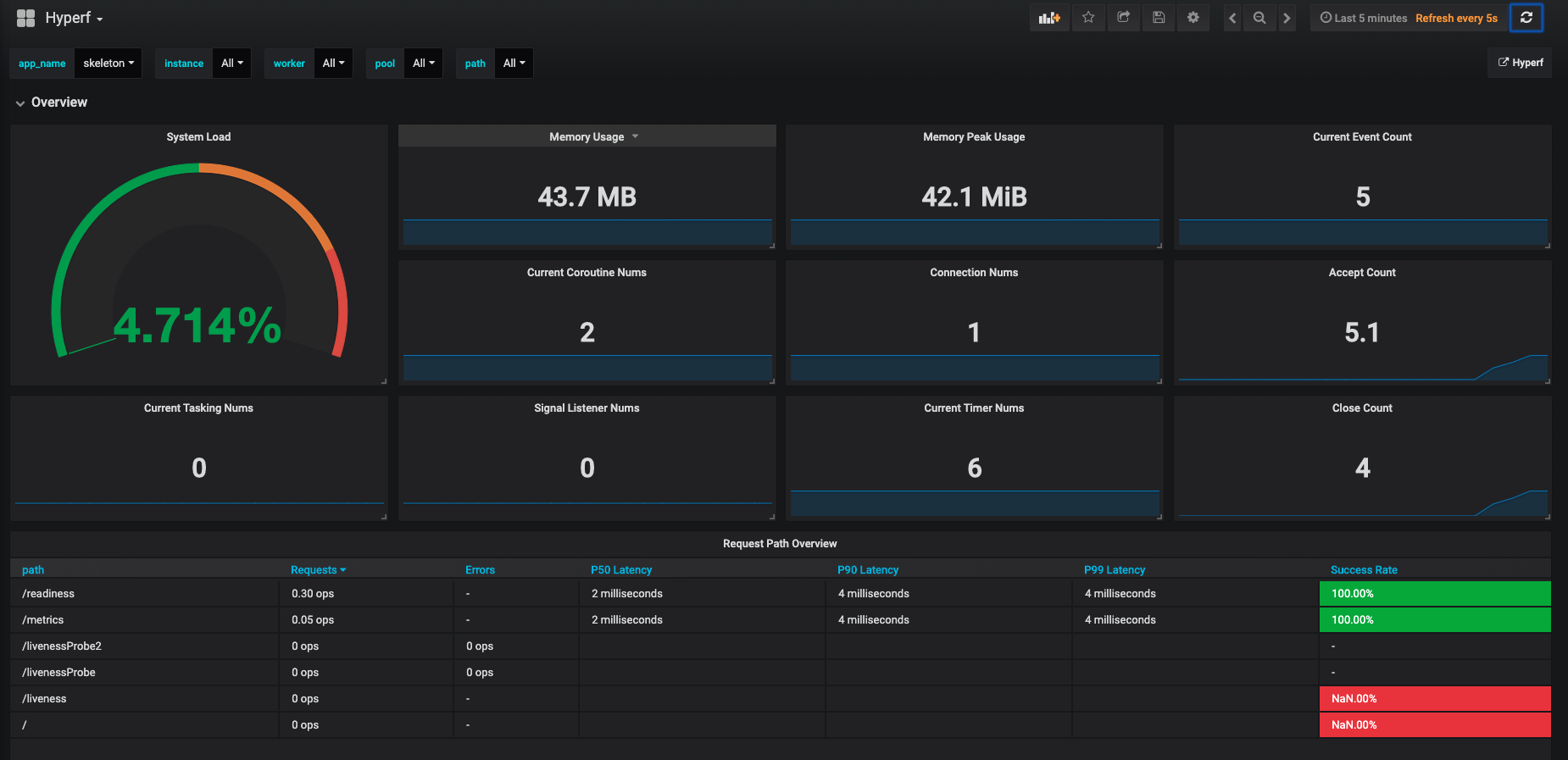Open the pool variable dropdown
Screen dimensions: 1568x760
coord(423,64)
